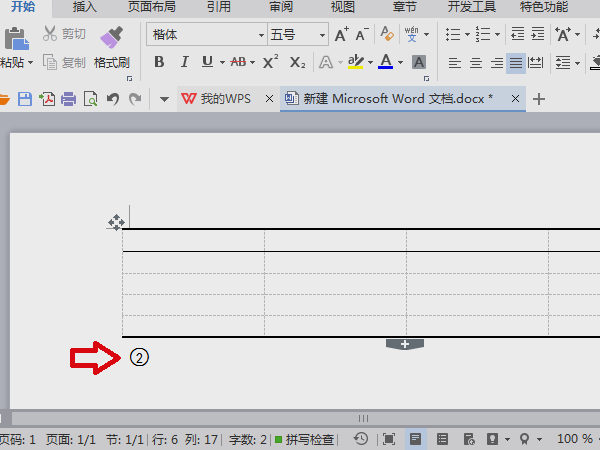Click the Paste clipboard icon
Screen dimensions: 600x450
(16, 38)
